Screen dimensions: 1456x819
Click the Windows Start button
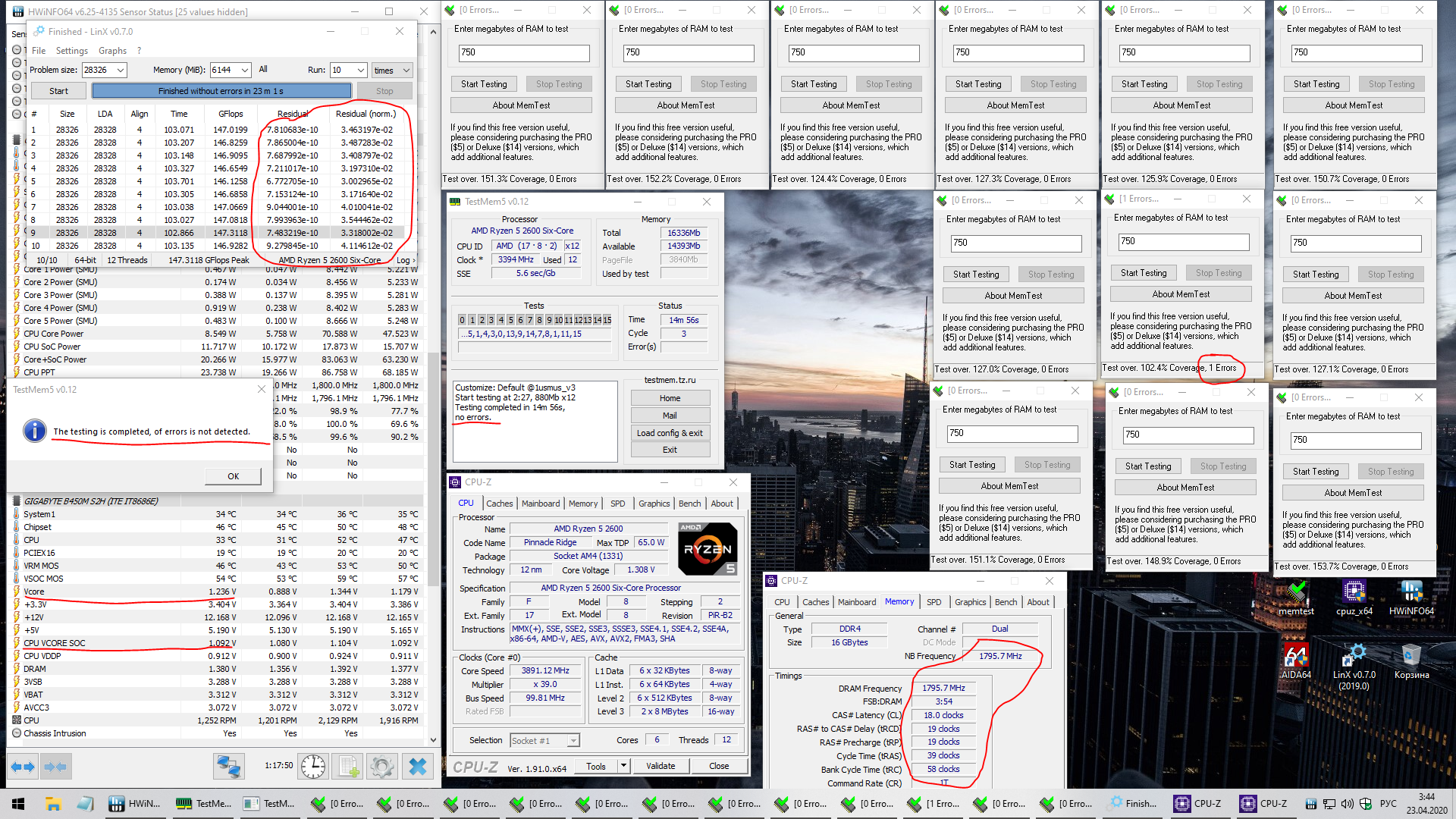[x=18, y=804]
